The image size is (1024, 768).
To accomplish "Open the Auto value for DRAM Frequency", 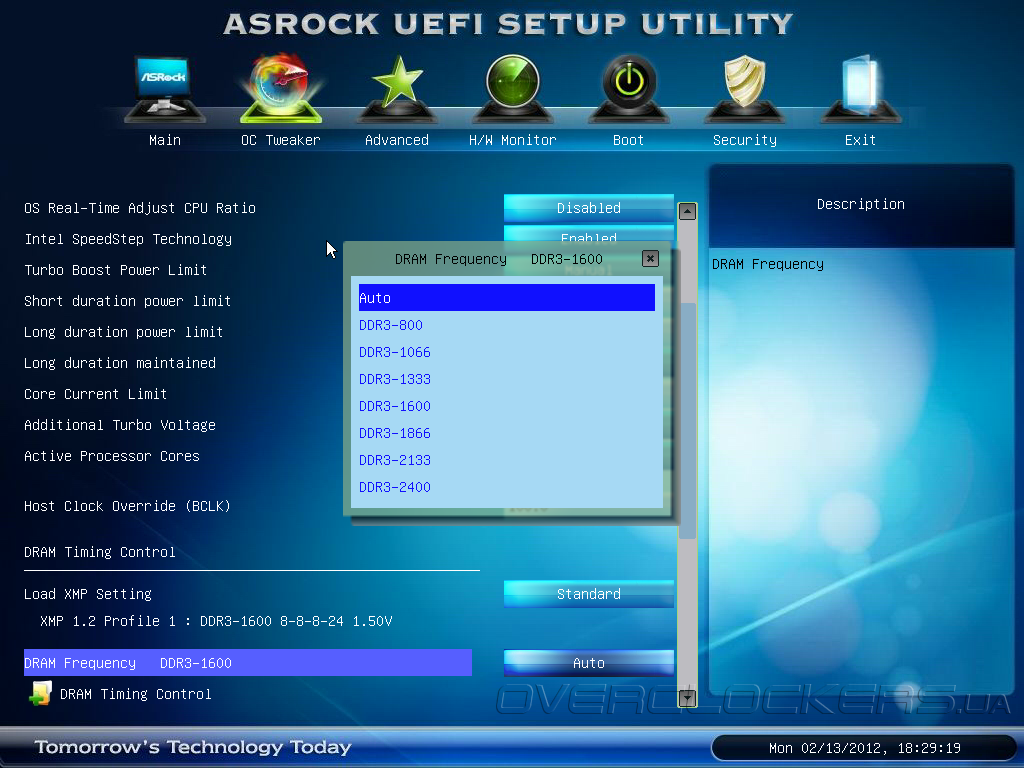I will coord(588,663).
